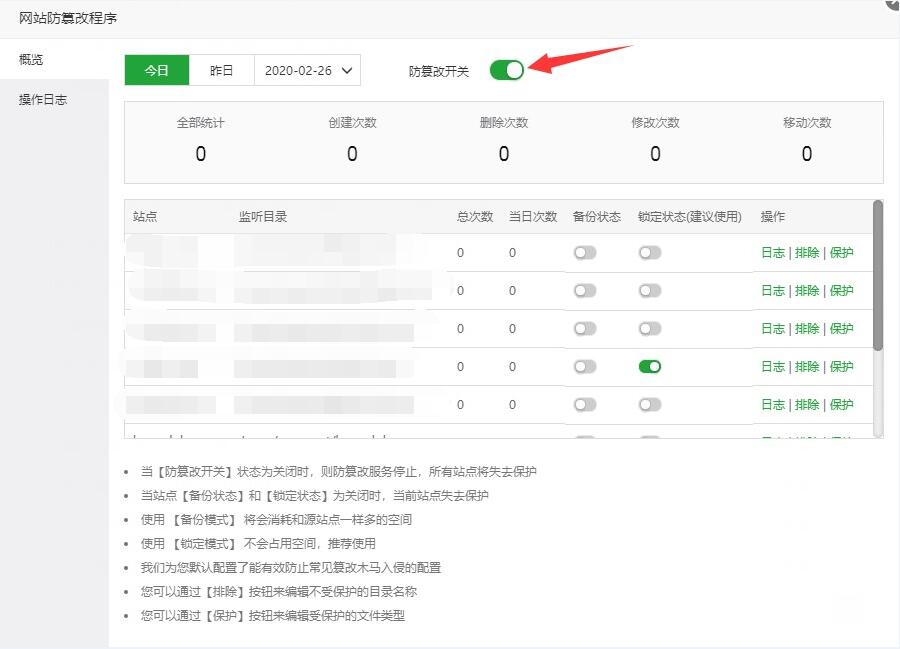The image size is (900, 649).
Task: Enable 锁定状态 toggle in first site row
Action: point(650,253)
